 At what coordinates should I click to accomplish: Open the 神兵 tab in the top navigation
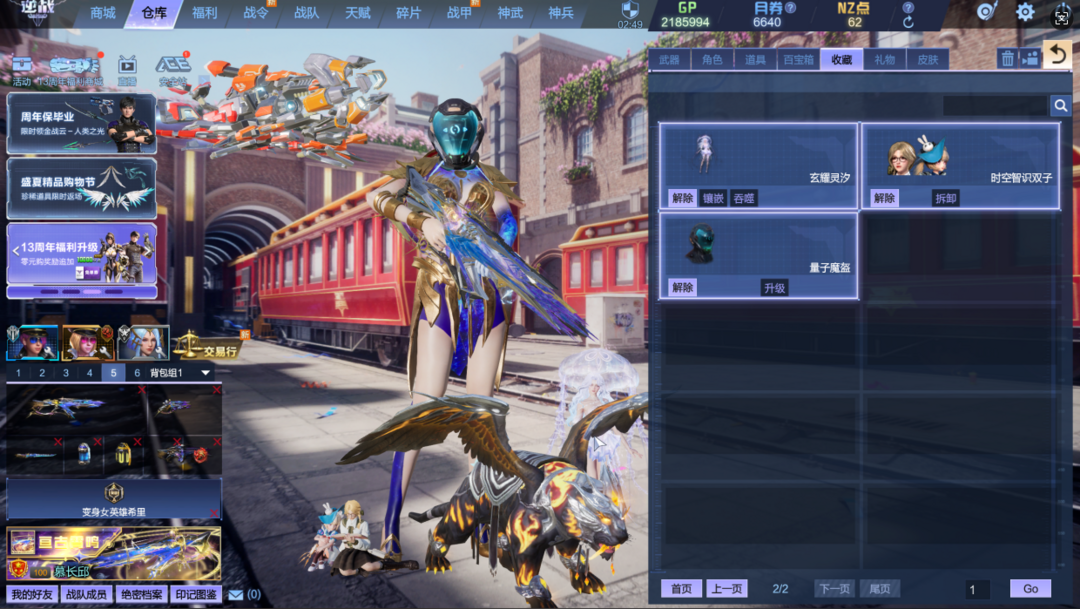561,13
